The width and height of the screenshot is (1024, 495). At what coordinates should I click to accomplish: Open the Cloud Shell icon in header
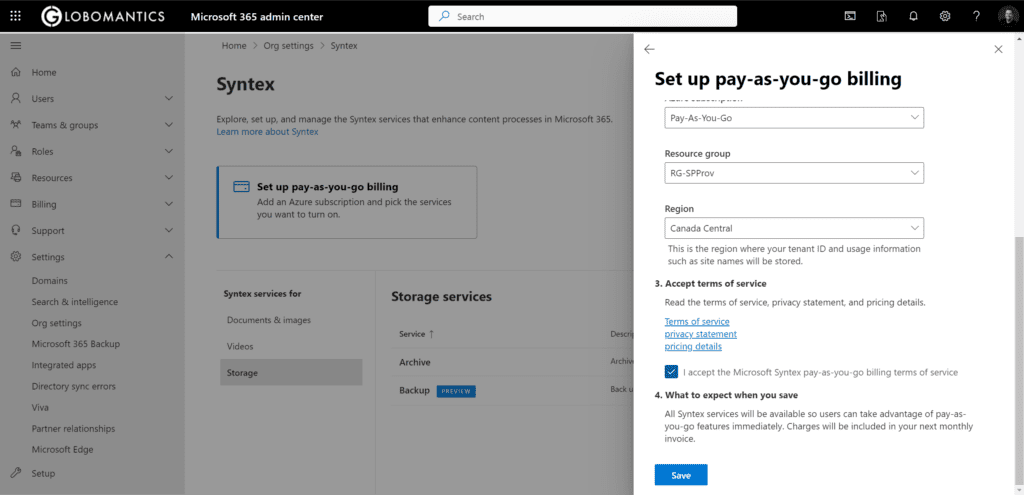850,16
